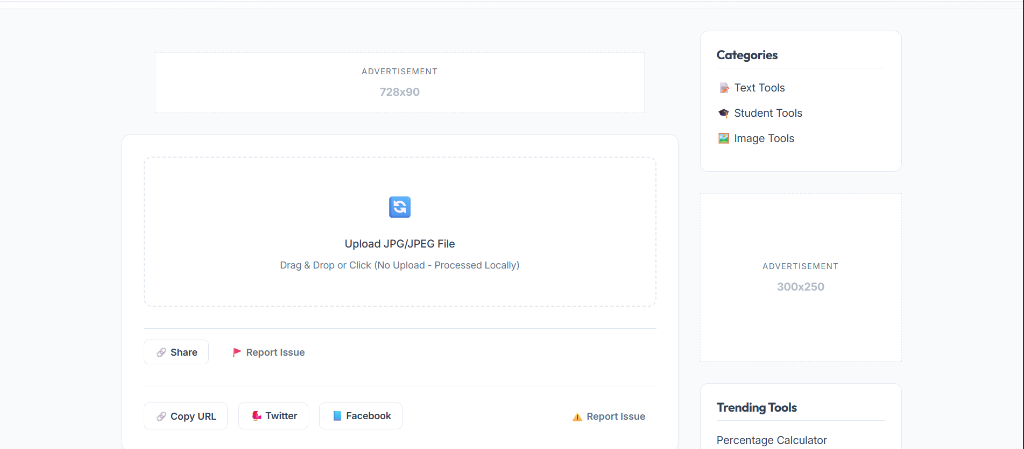
Task: Click the Drag & Drop or Click text
Action: pos(400,266)
